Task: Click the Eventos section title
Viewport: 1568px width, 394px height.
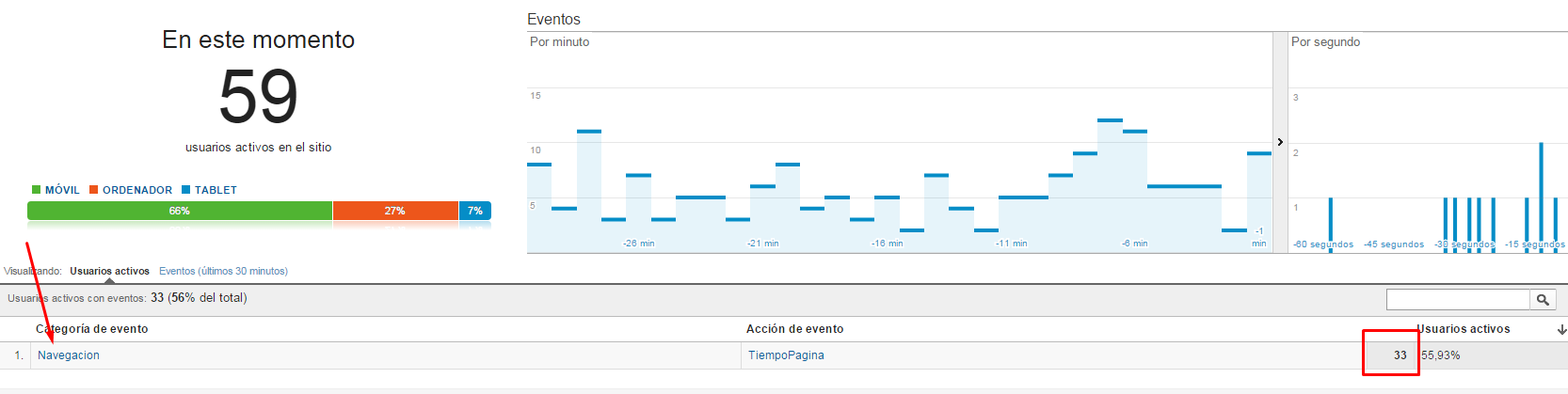Action: pyautogui.click(x=553, y=19)
